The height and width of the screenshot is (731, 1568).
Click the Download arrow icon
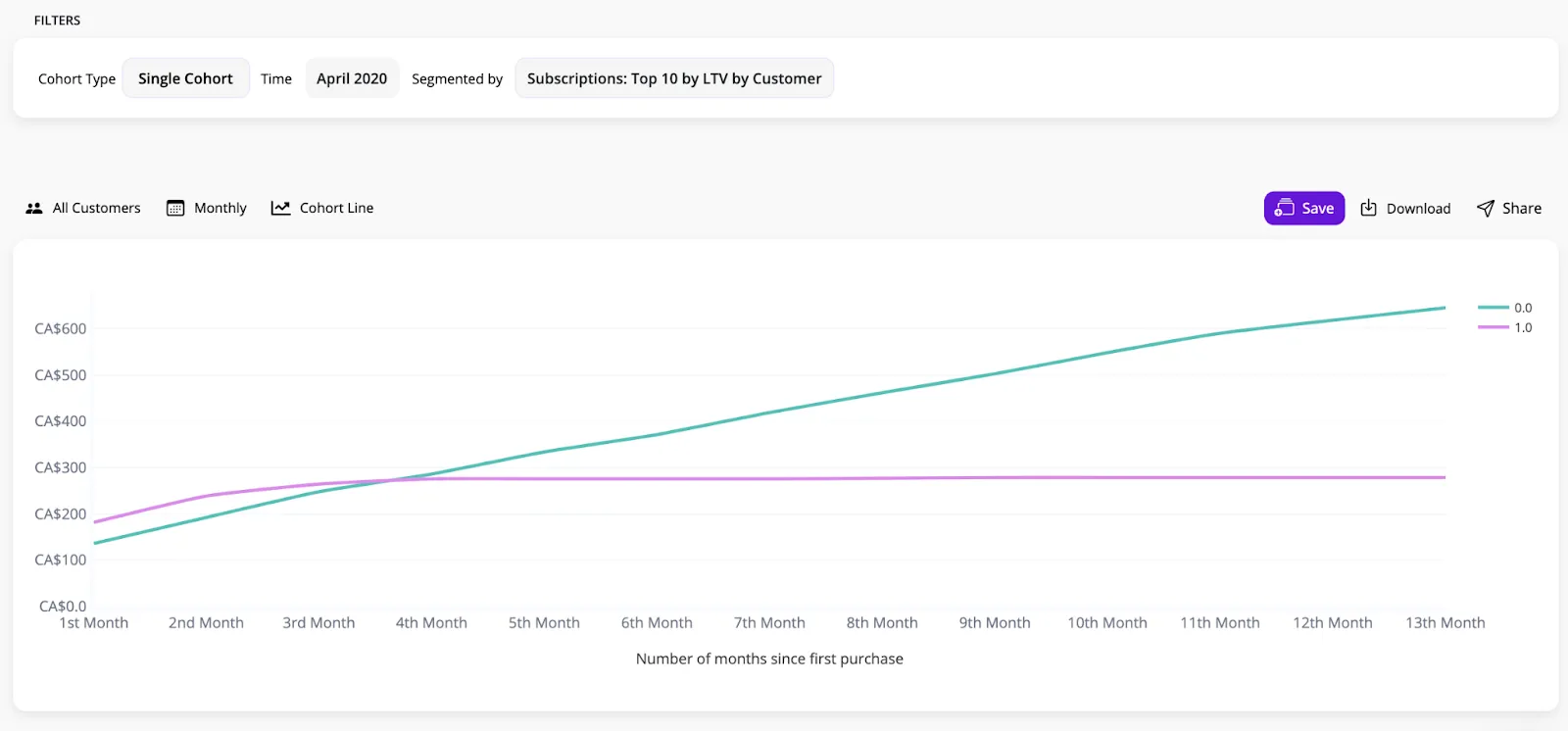coord(1369,208)
